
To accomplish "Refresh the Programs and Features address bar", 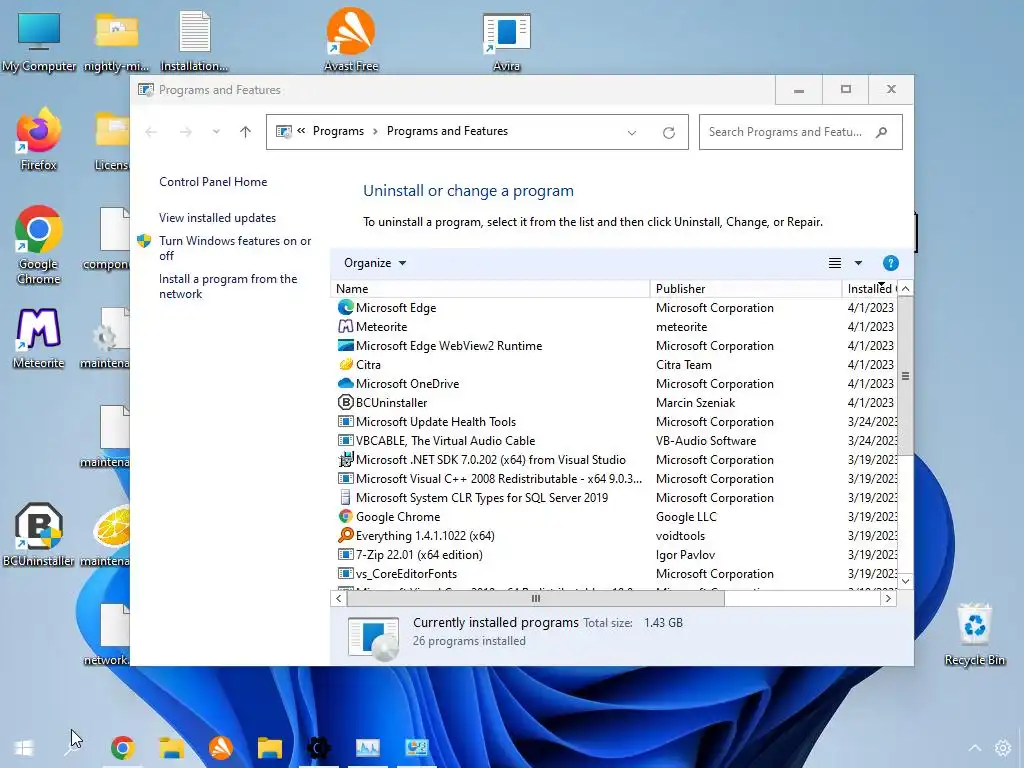I will pos(669,133).
